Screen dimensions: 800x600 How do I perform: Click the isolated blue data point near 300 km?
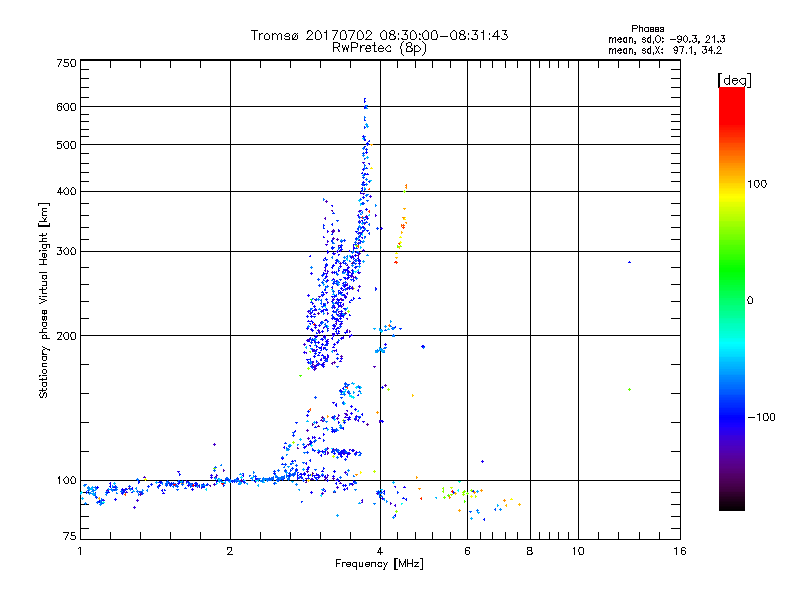[630, 262]
